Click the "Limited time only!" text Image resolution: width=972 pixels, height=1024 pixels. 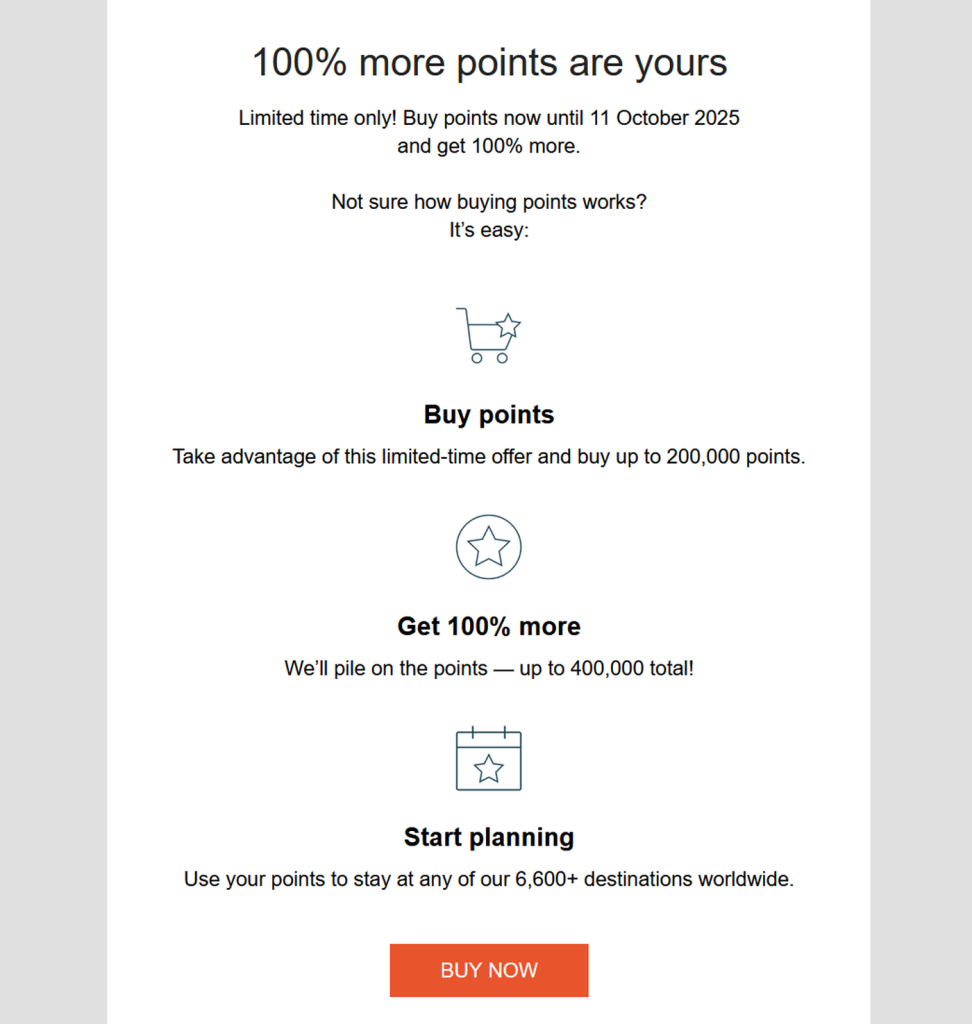(317, 118)
